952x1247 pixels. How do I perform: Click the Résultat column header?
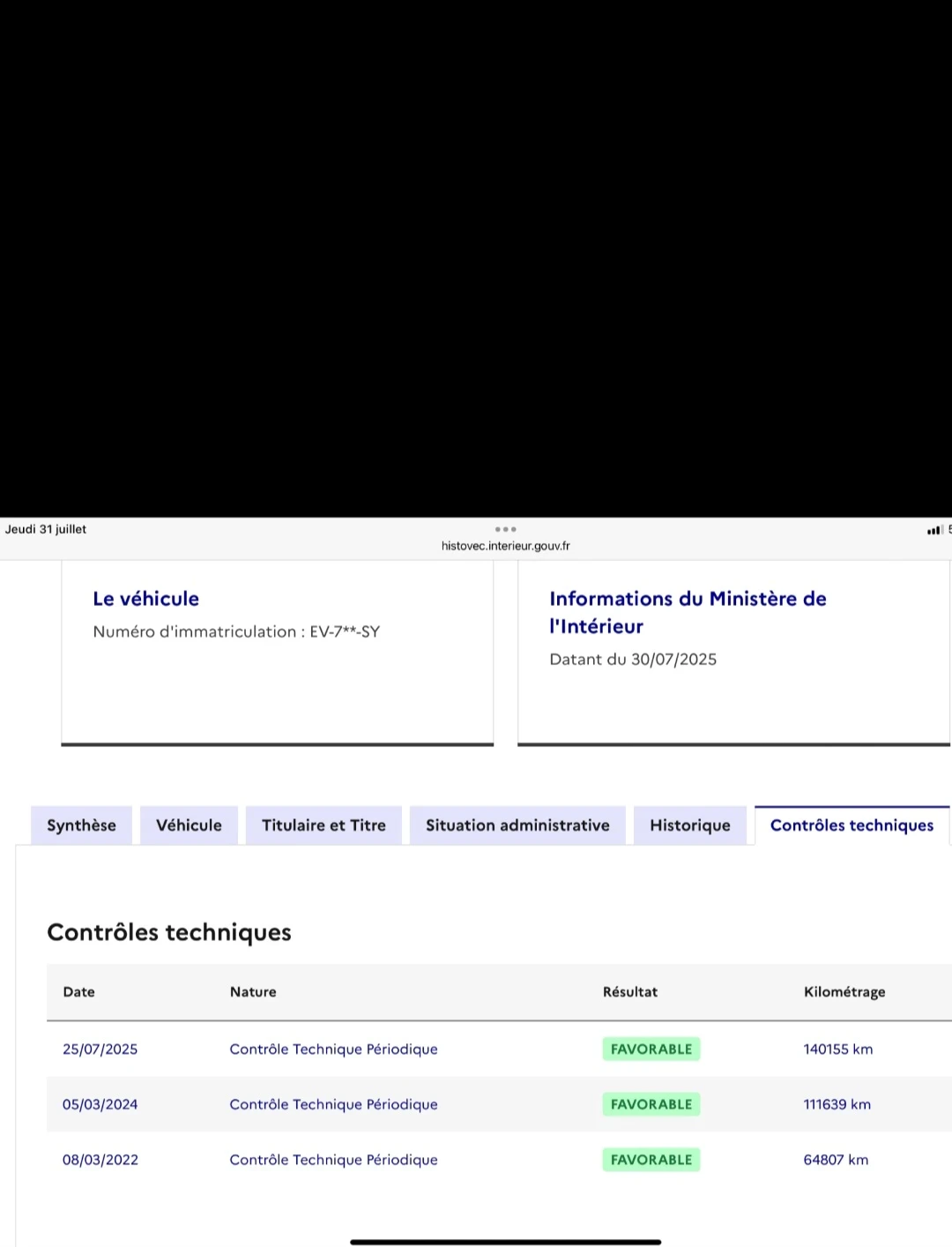[629, 992]
